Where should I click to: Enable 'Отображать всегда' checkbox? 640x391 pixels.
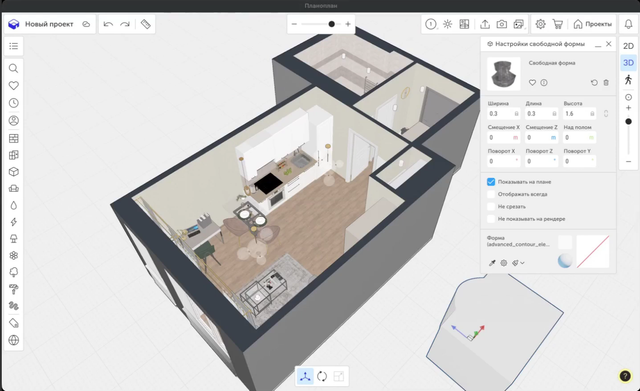tap(491, 194)
